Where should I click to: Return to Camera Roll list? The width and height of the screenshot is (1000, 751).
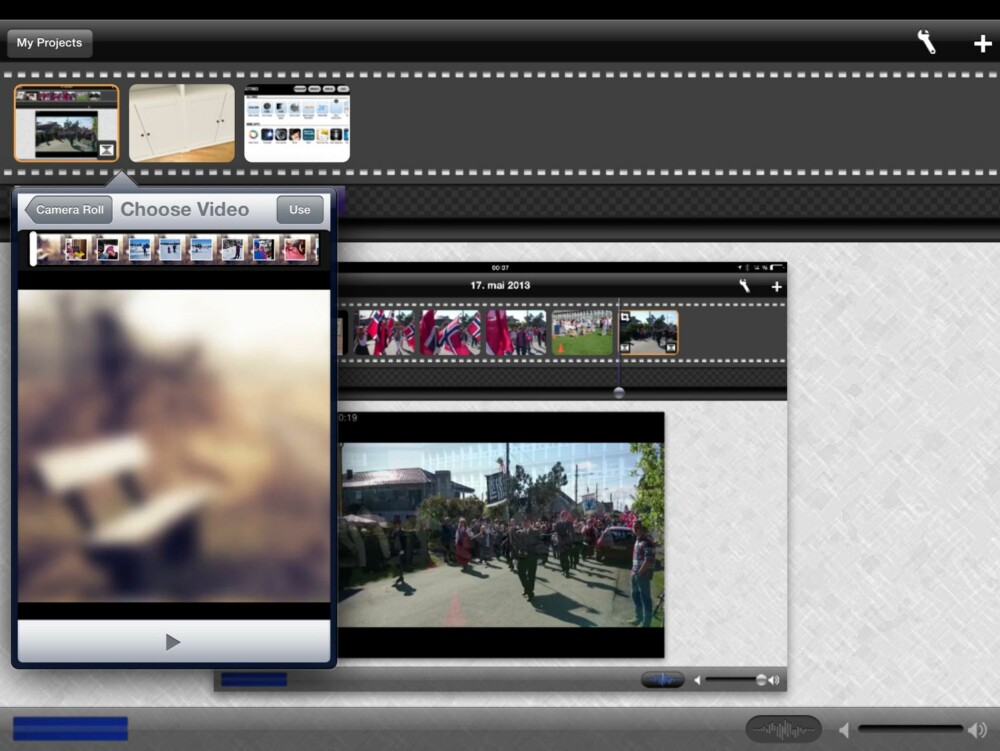coord(69,210)
